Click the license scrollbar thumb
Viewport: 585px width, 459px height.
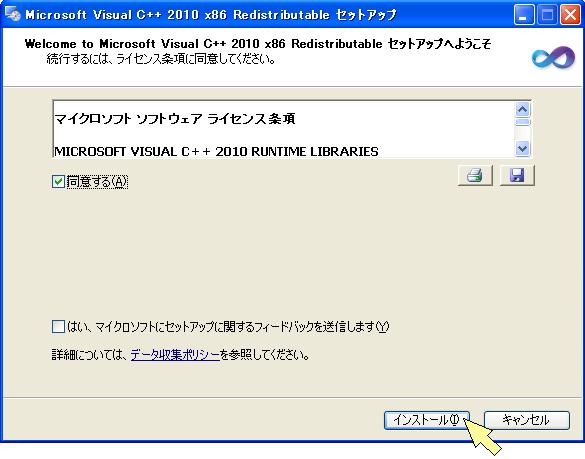pyautogui.click(x=522, y=122)
